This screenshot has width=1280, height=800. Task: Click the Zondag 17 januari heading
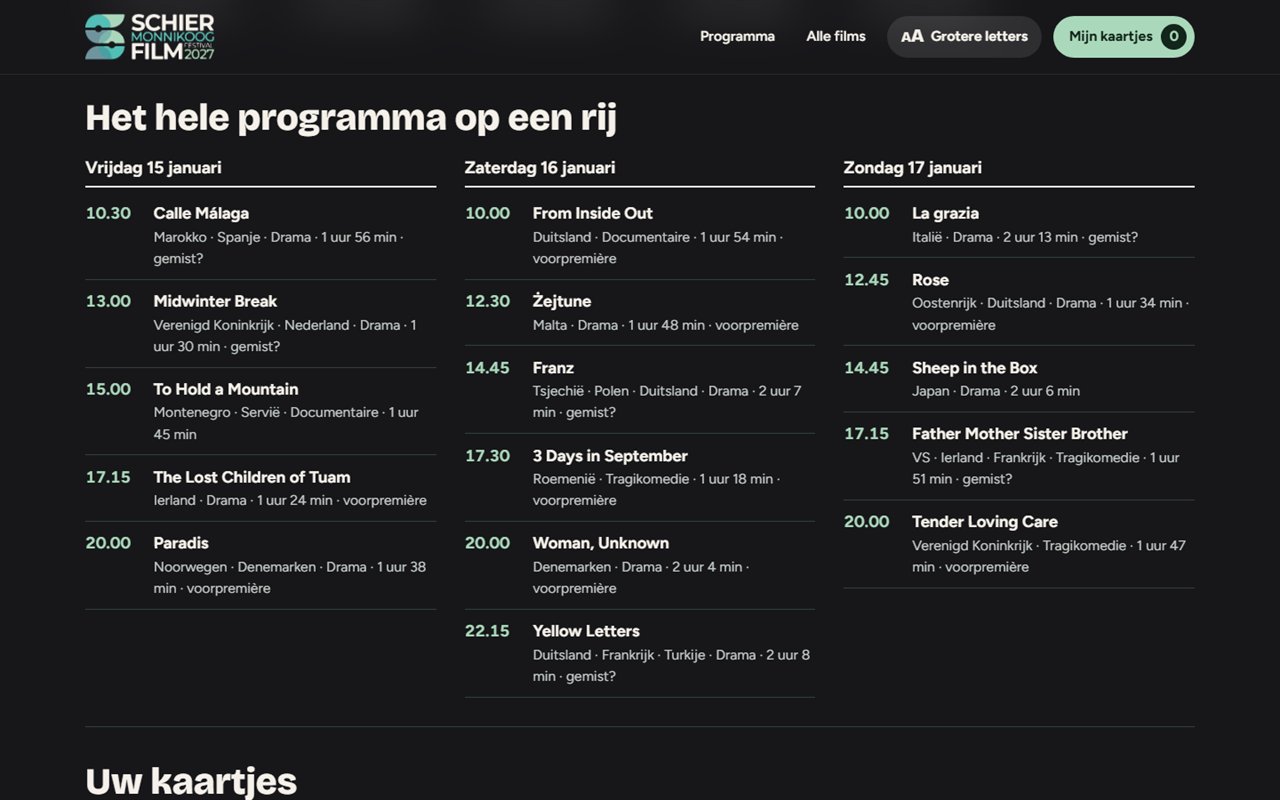(x=913, y=168)
